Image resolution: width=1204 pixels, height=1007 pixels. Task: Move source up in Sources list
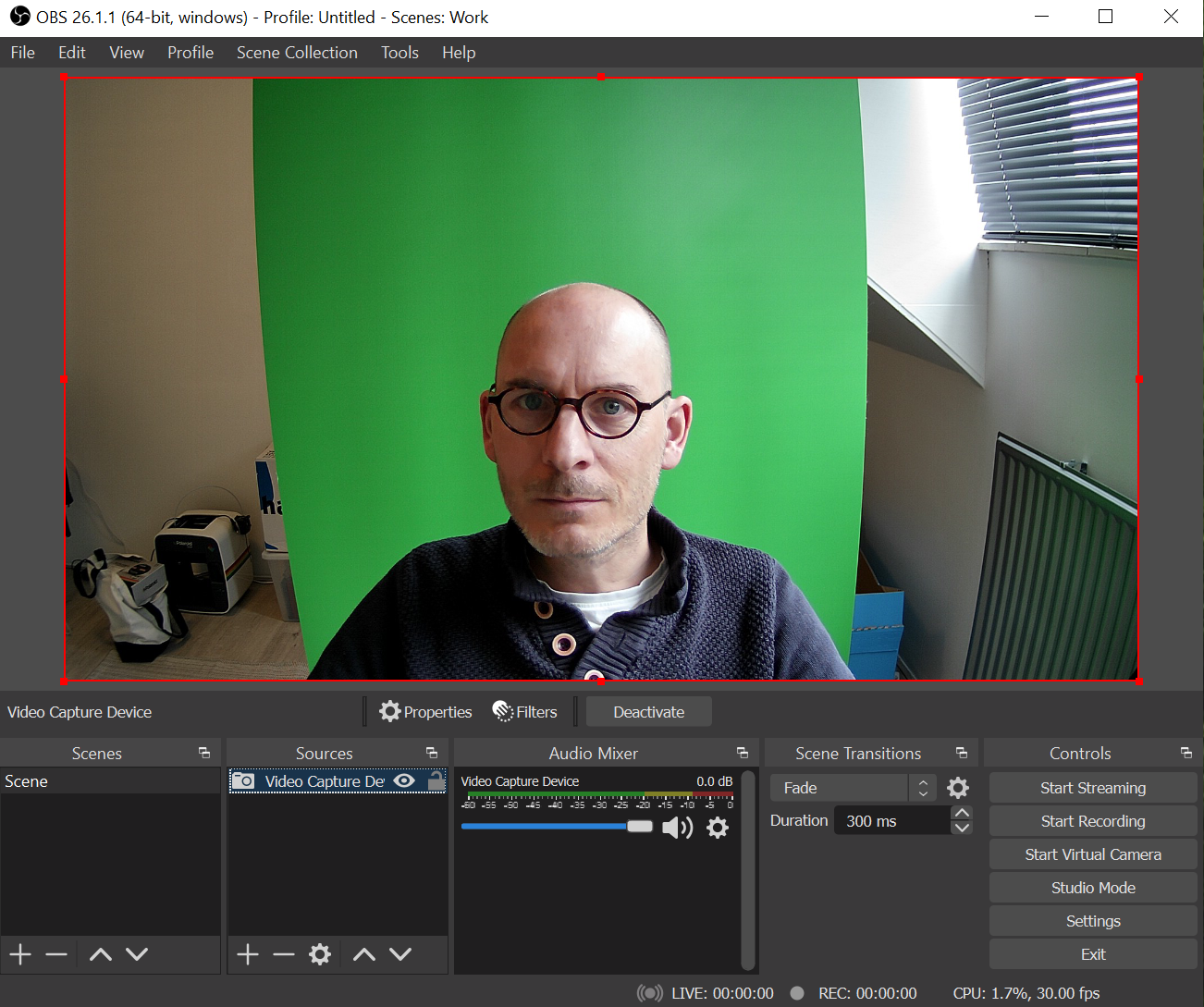(x=364, y=954)
